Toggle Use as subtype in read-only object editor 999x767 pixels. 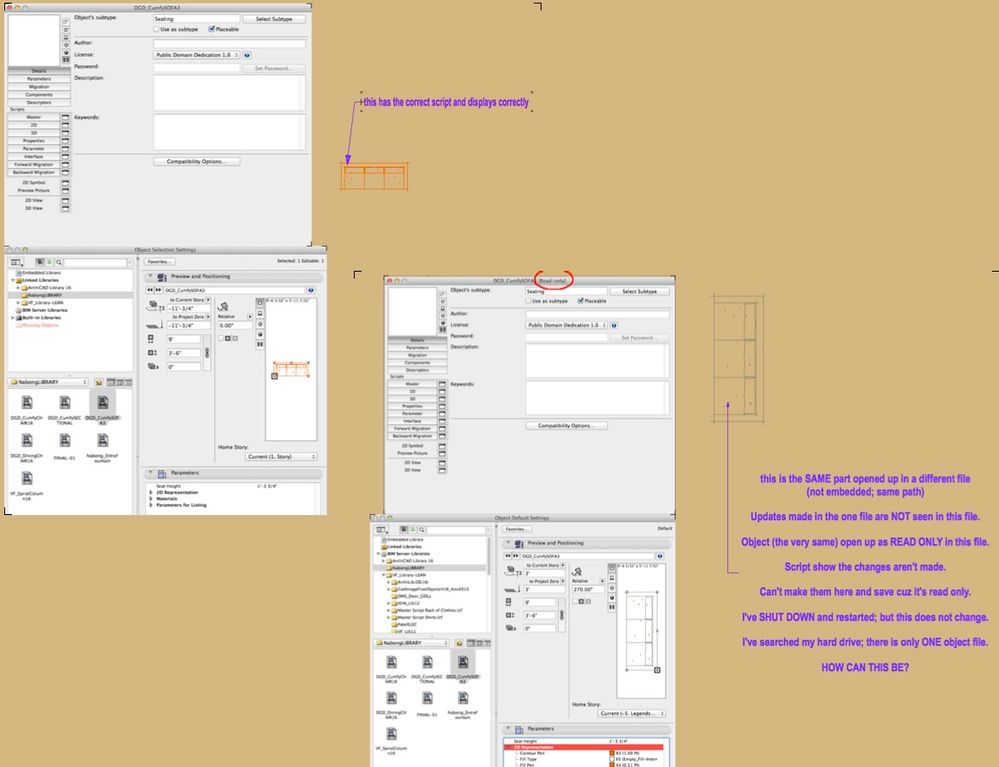pyautogui.click(x=528, y=301)
